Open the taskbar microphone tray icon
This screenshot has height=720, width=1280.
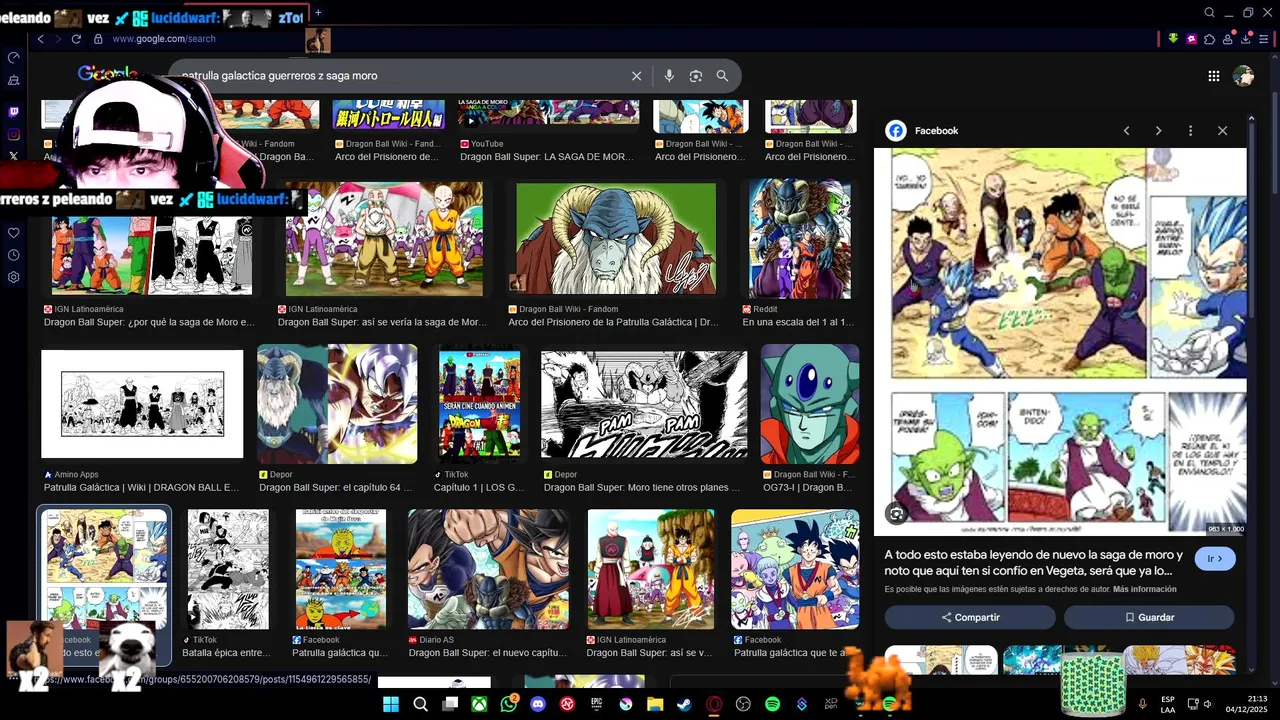tap(1142, 704)
